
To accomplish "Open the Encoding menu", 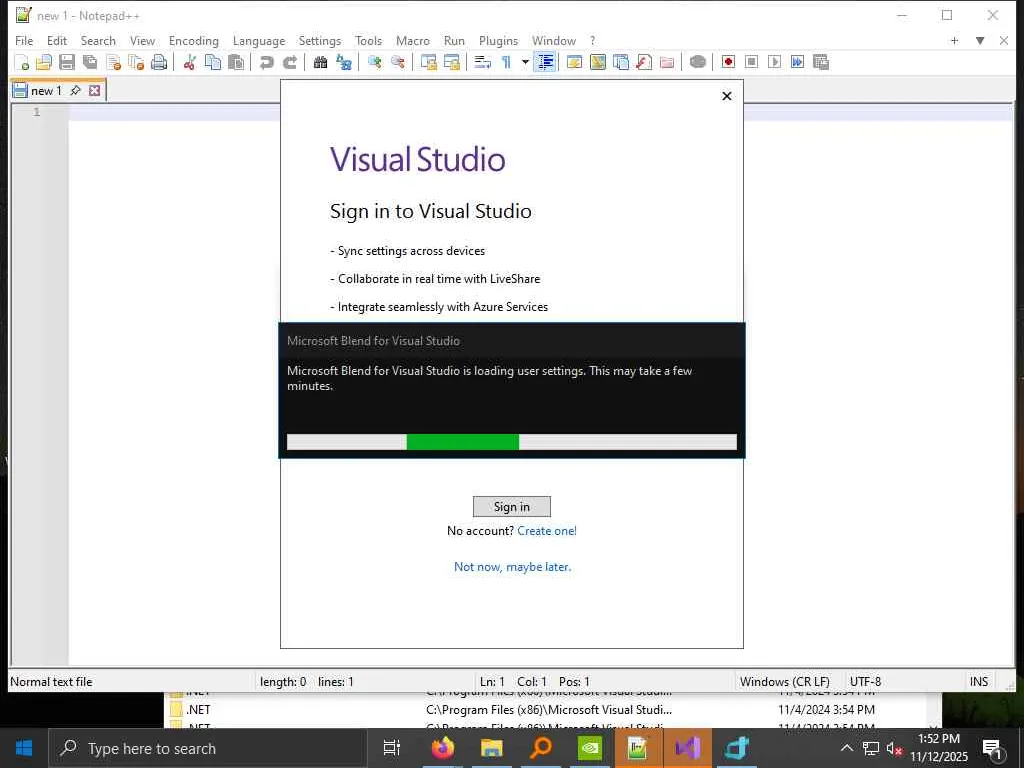I will [193, 40].
